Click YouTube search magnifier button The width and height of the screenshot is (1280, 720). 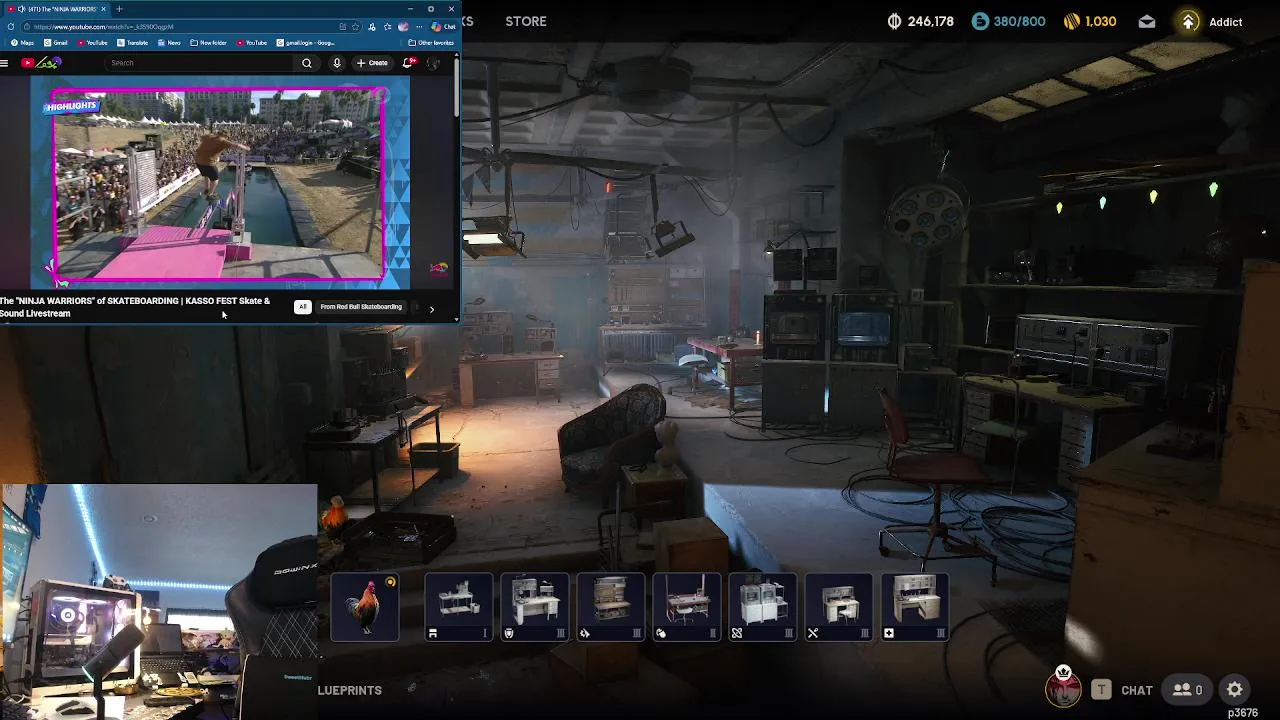click(307, 63)
